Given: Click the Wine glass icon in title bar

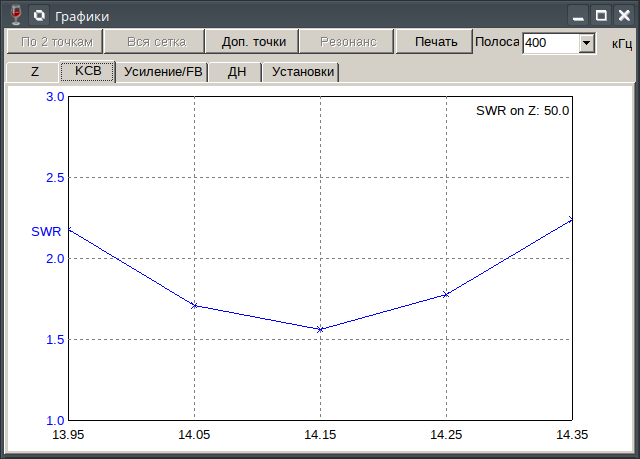Looking at the screenshot, I should coord(16,15).
